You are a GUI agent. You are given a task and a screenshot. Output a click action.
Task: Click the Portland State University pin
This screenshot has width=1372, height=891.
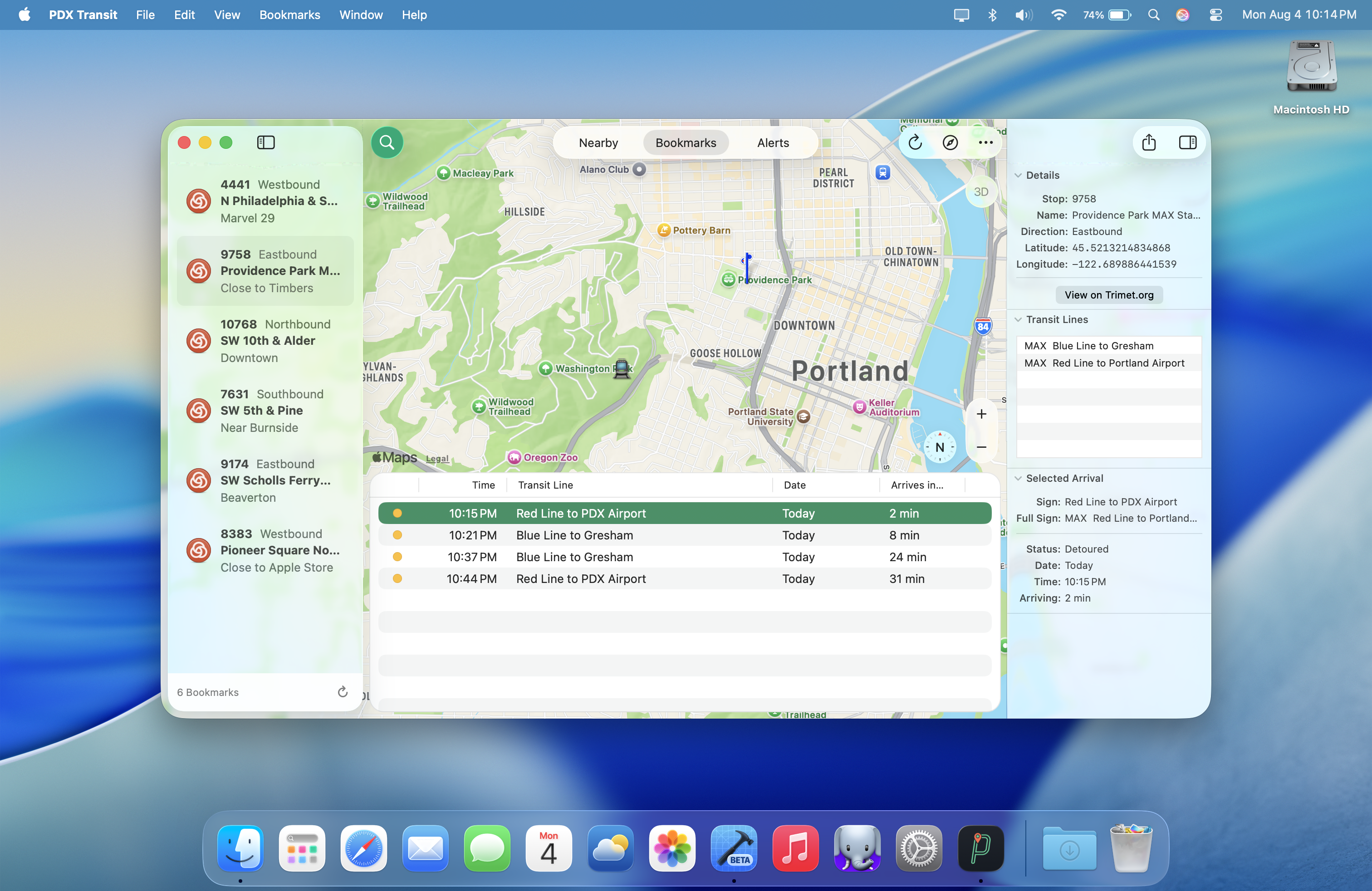pos(803,416)
